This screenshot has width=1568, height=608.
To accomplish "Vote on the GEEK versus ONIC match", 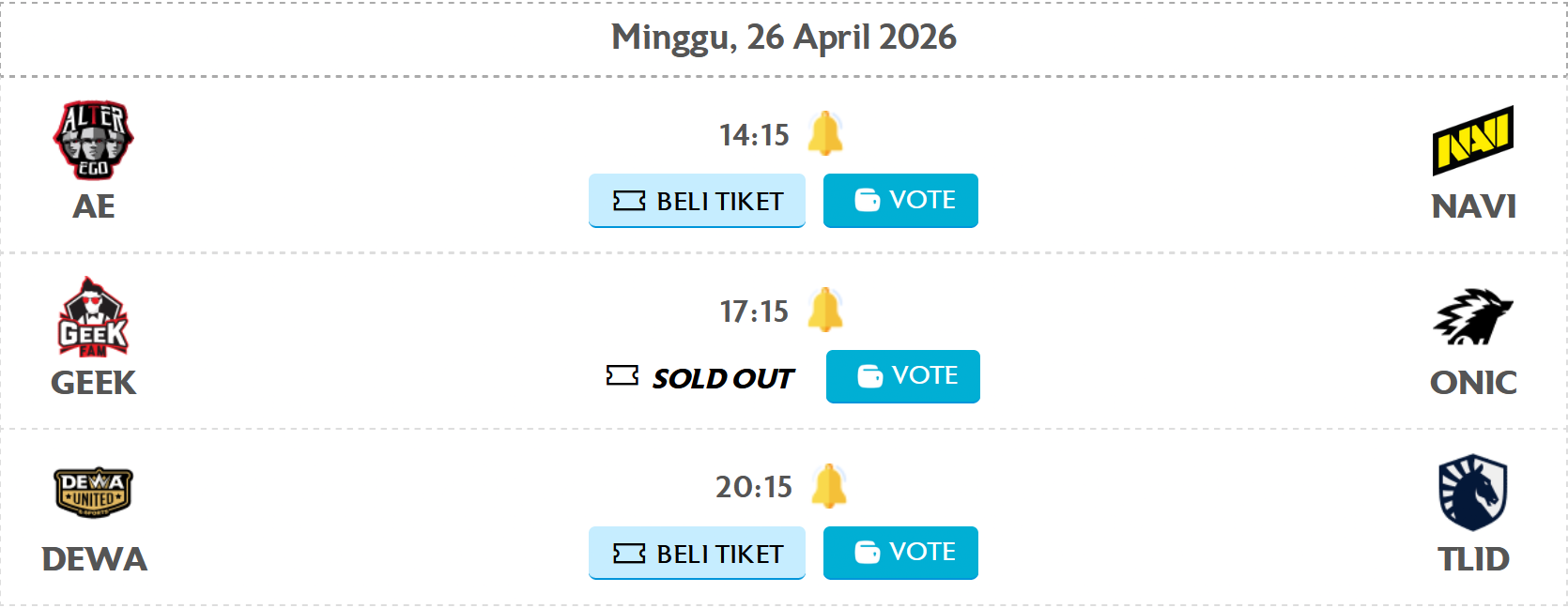I will pos(902,376).
